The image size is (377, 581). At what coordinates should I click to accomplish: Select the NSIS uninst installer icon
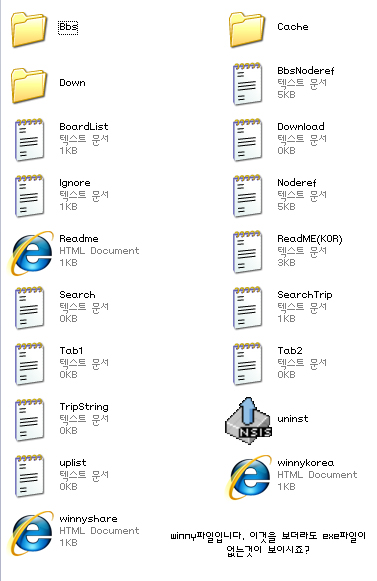click(248, 421)
